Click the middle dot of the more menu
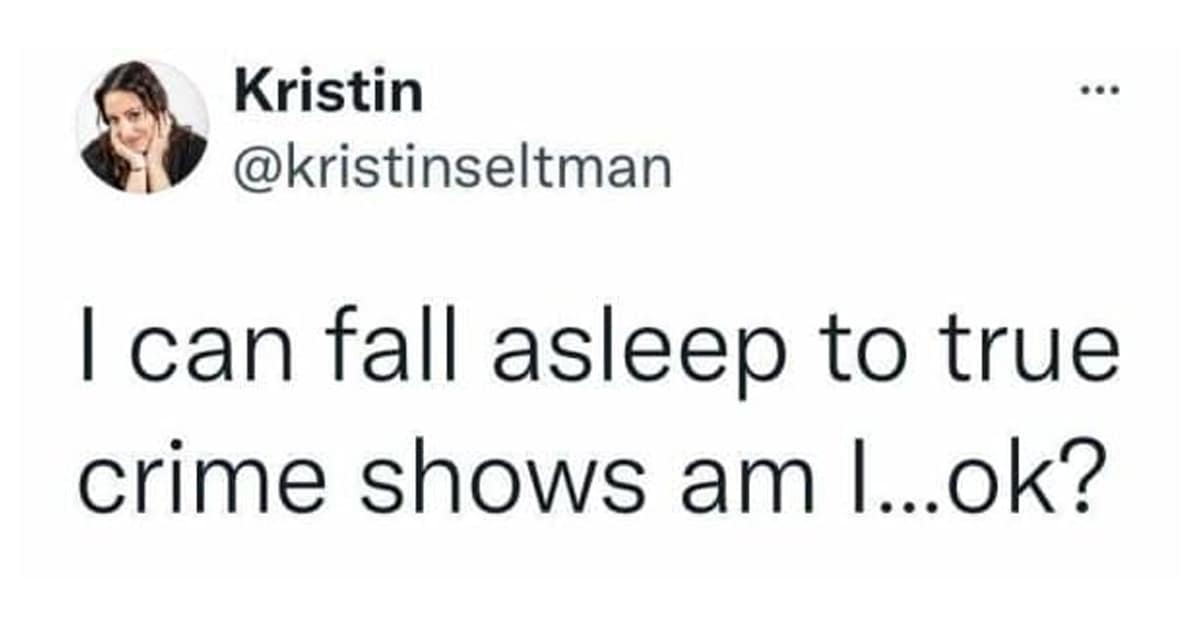Viewport: 1200px width, 630px height. [x=1101, y=92]
